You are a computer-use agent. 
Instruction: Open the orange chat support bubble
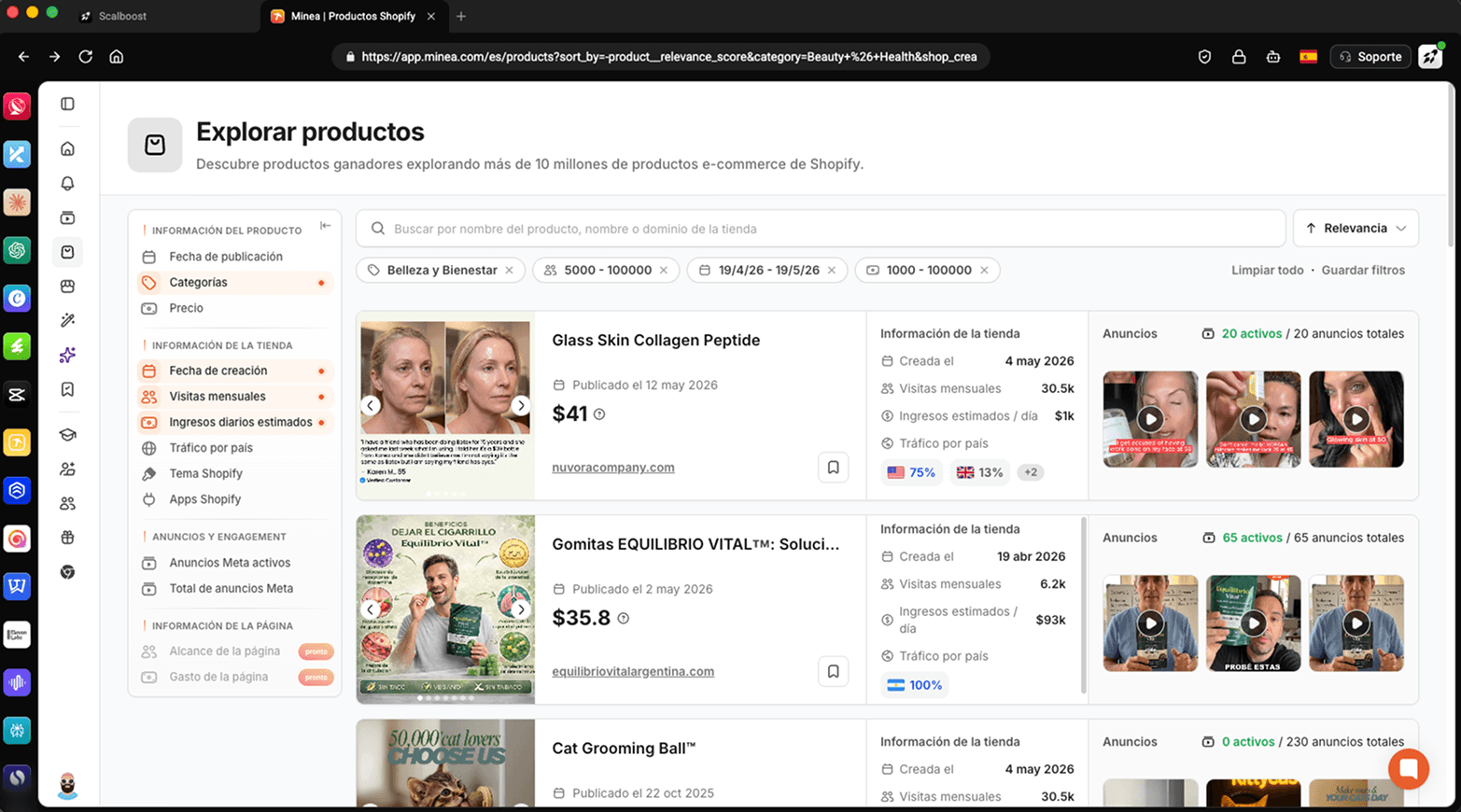coord(1409,769)
